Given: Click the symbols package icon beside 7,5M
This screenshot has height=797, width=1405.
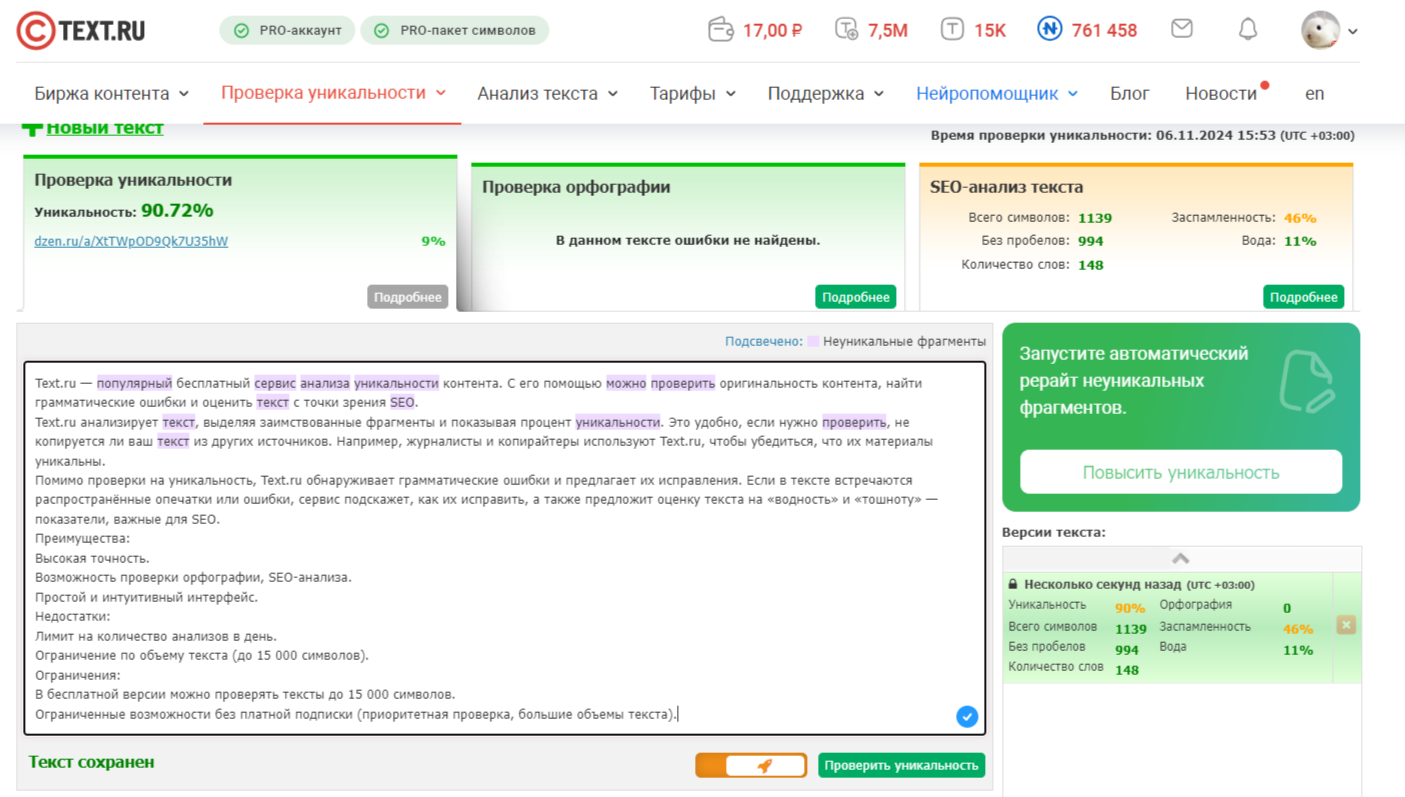Looking at the screenshot, I should 846,30.
